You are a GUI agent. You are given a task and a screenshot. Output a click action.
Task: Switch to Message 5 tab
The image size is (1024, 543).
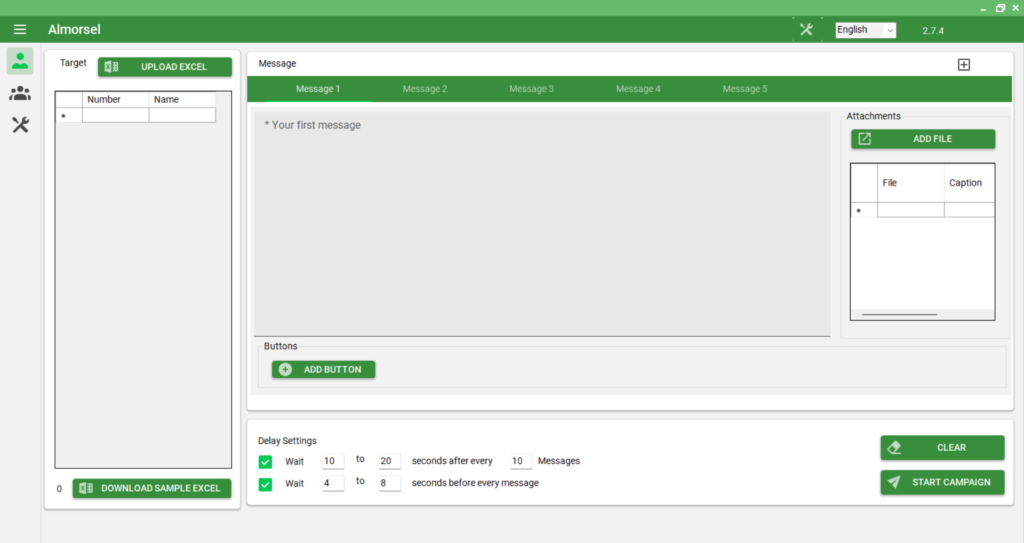click(744, 89)
